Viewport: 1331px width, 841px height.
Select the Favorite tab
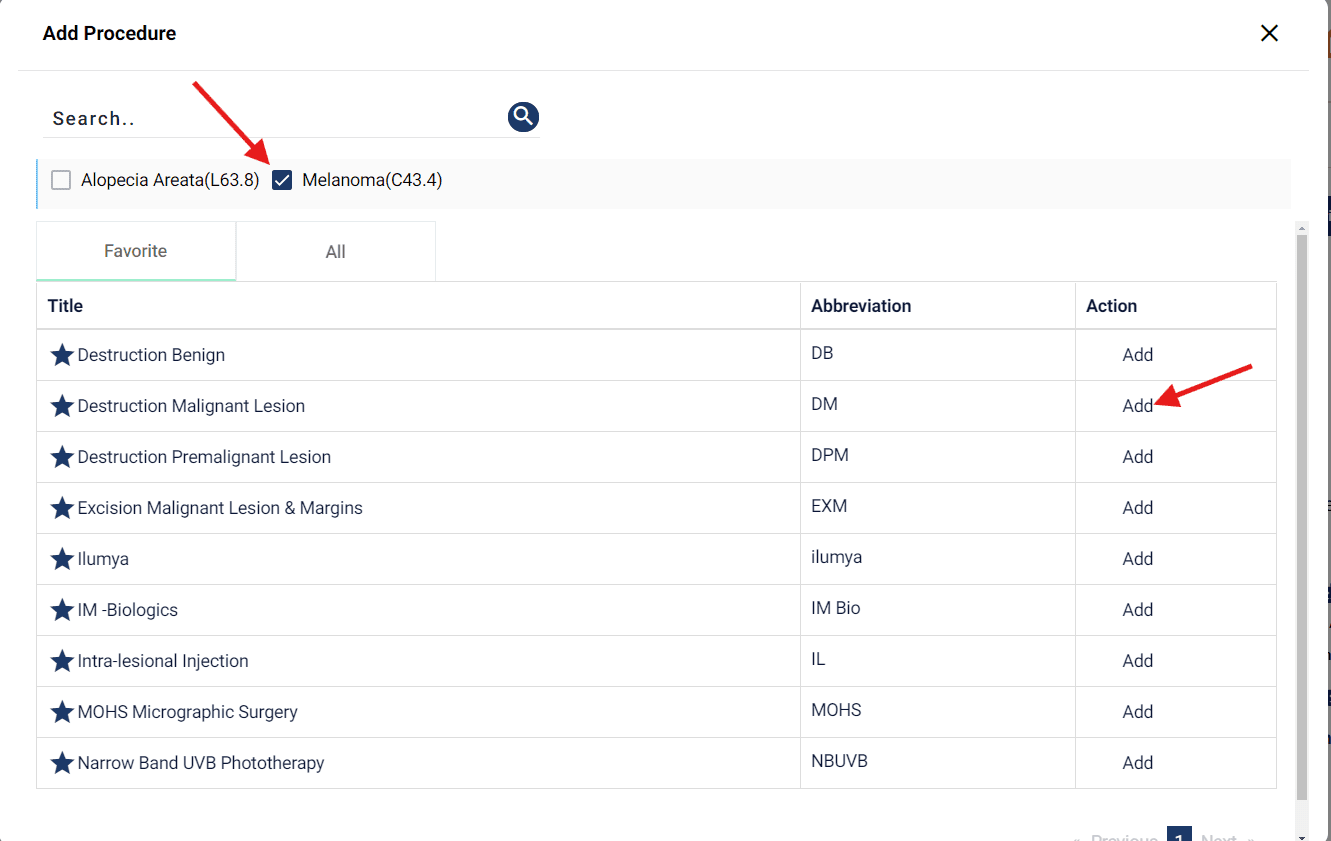click(135, 251)
